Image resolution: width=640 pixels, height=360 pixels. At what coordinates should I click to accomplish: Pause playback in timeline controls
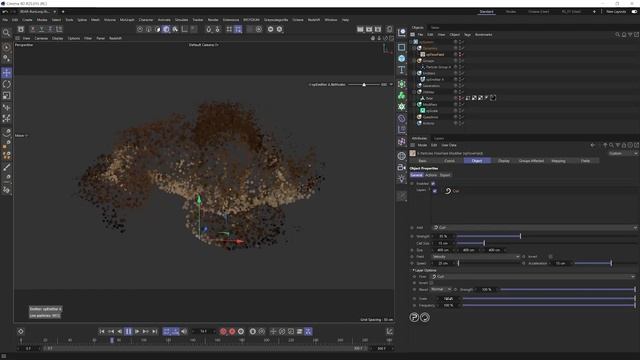[x=128, y=331]
